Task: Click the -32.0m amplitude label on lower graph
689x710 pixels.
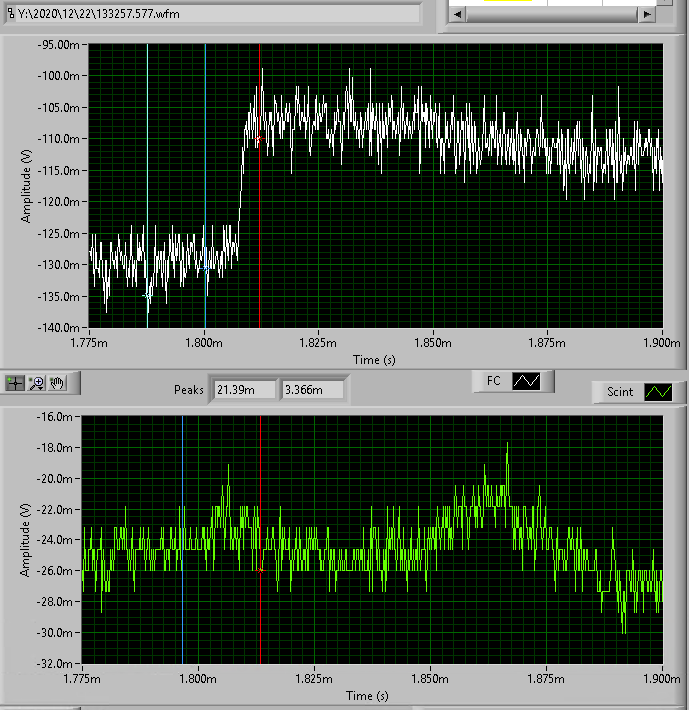Action: [x=56, y=663]
